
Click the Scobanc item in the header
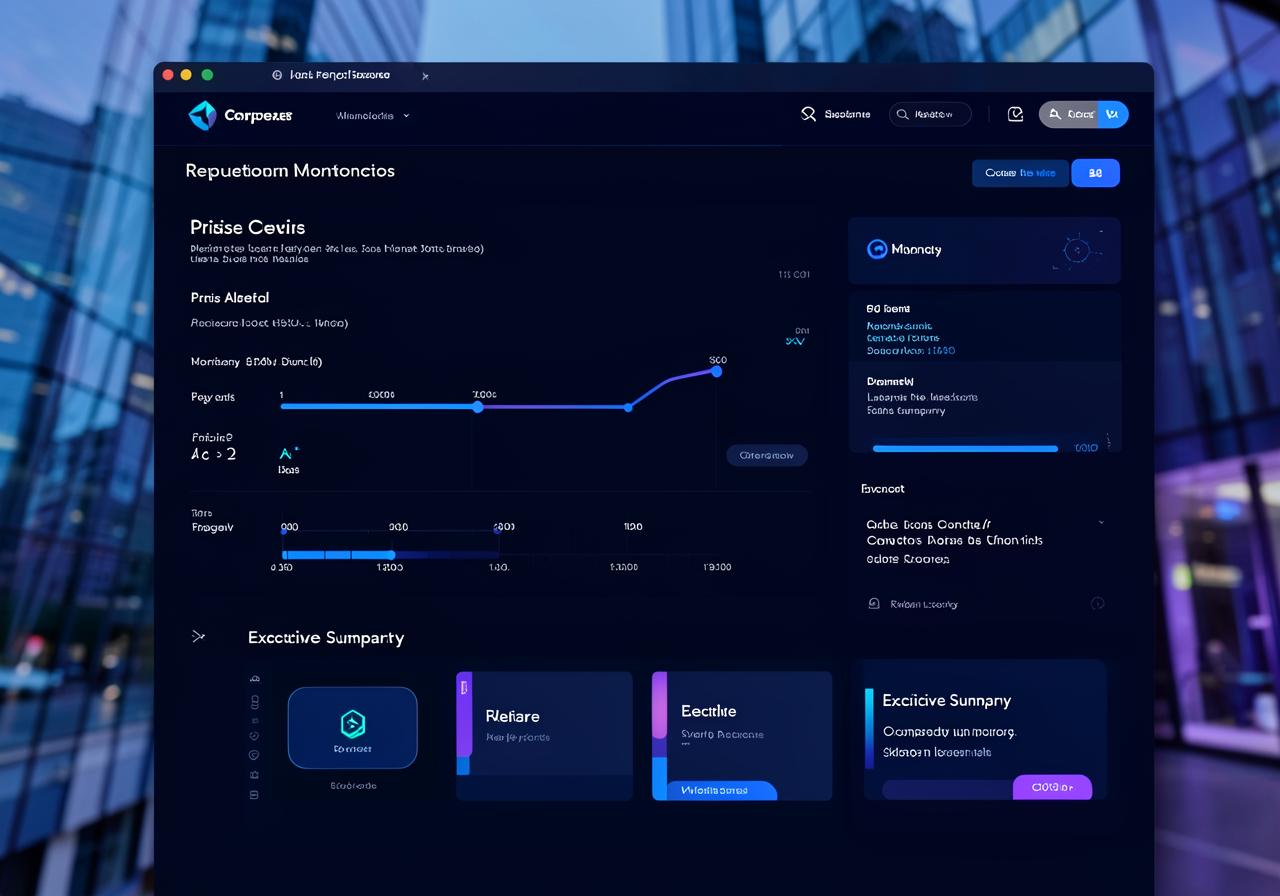pyautogui.click(x=836, y=114)
